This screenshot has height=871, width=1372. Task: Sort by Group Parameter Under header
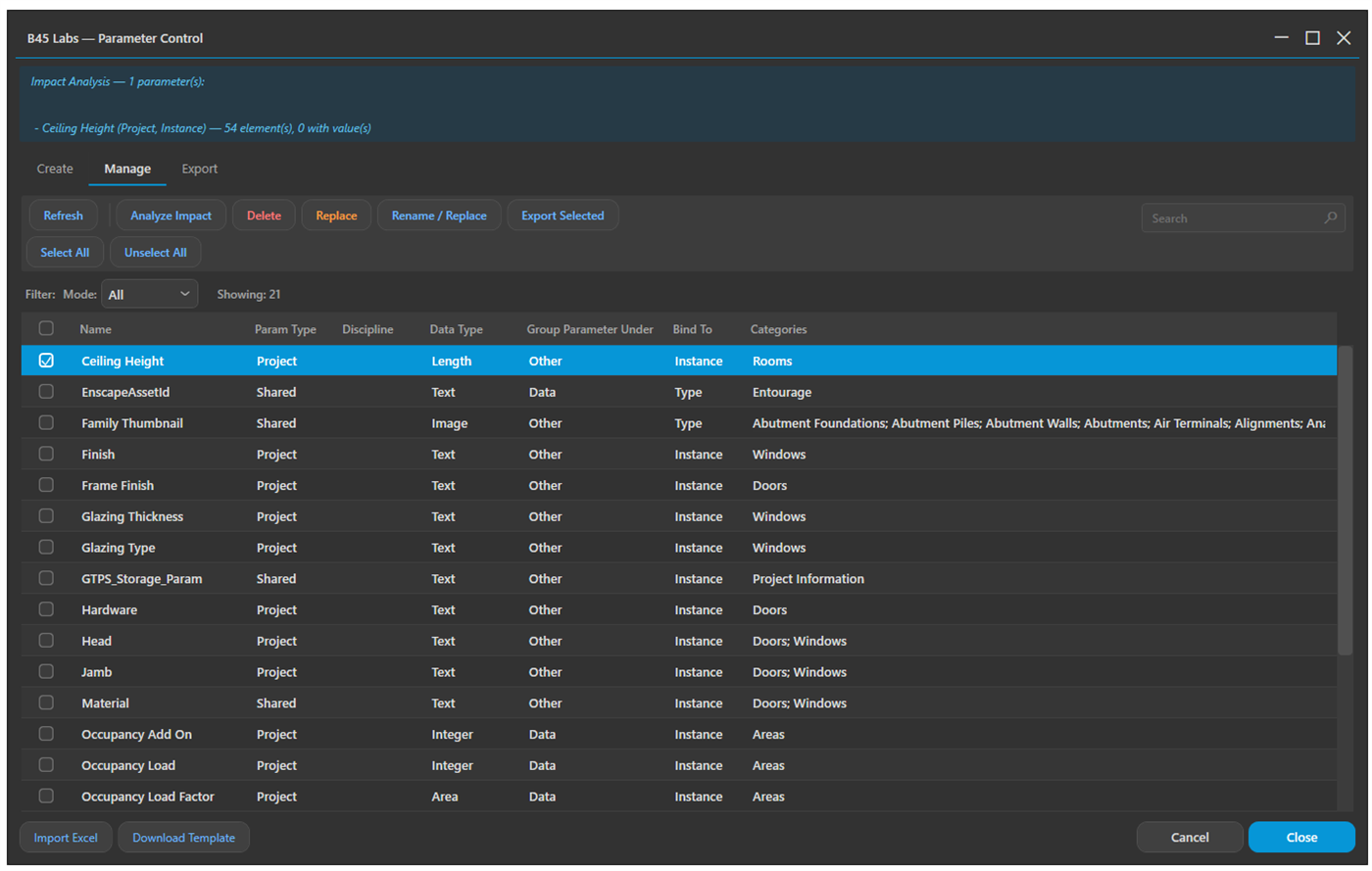(590, 329)
